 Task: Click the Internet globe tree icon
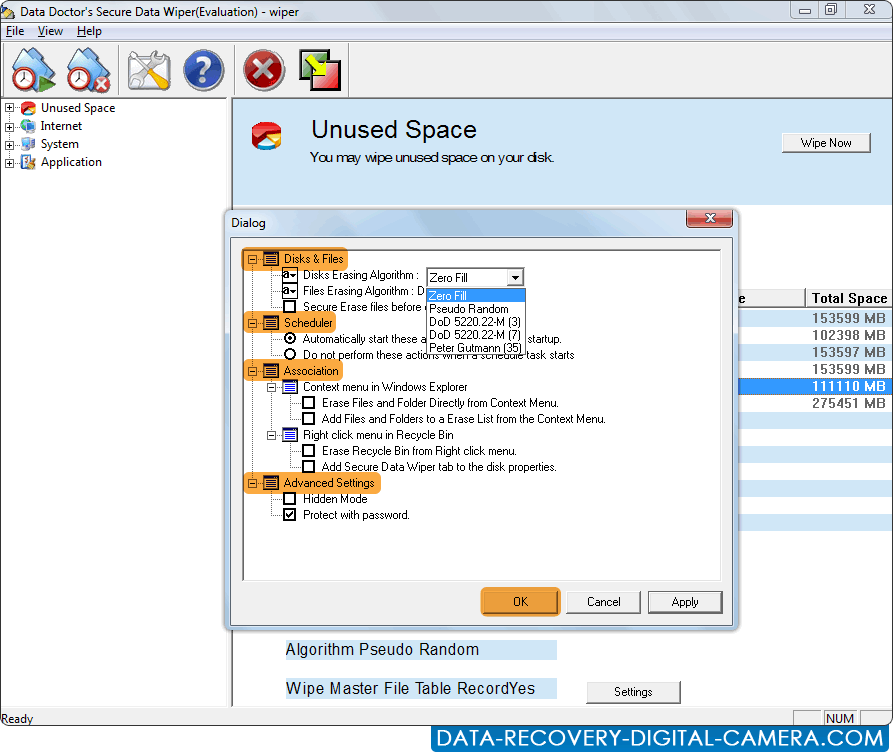(x=28, y=126)
